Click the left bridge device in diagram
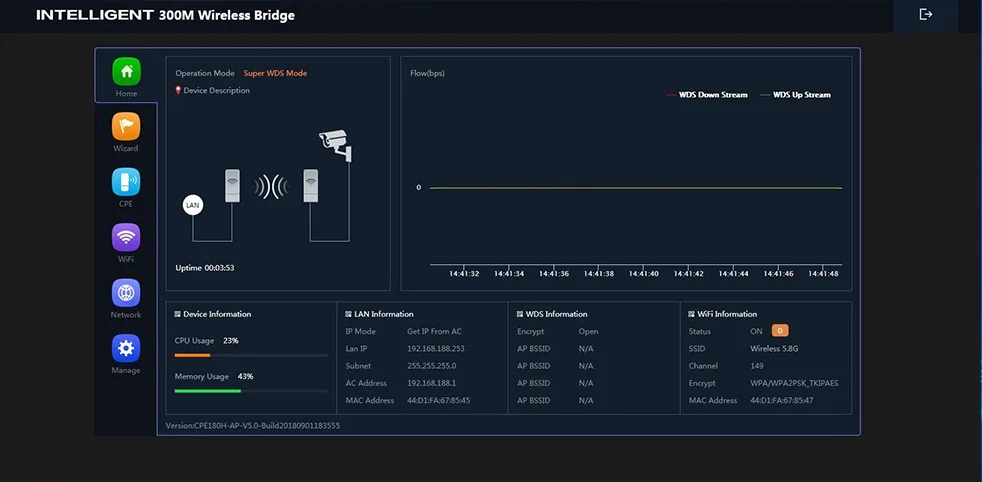Image resolution: width=982 pixels, height=482 pixels. 232,185
